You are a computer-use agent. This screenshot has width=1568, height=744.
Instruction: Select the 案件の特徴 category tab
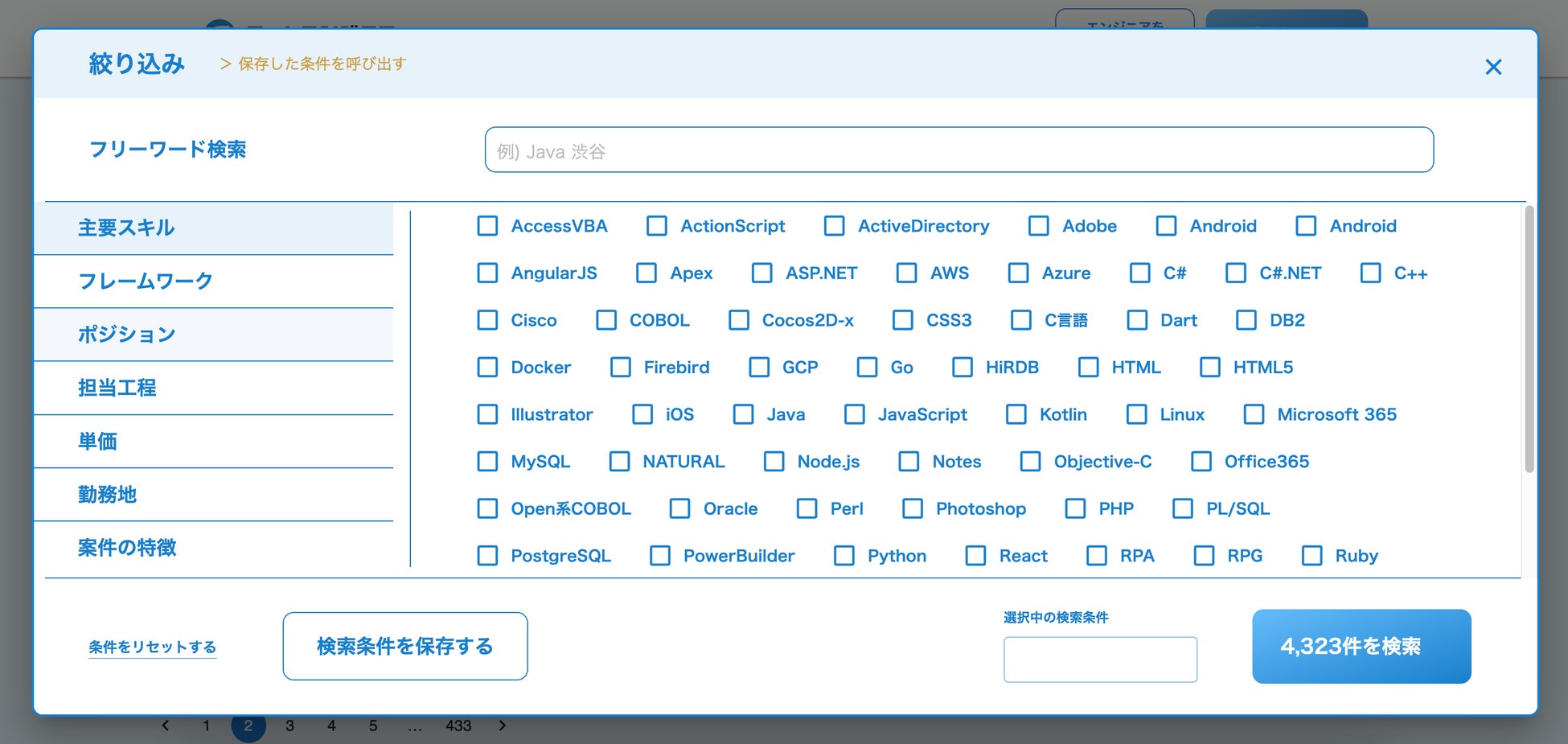213,548
